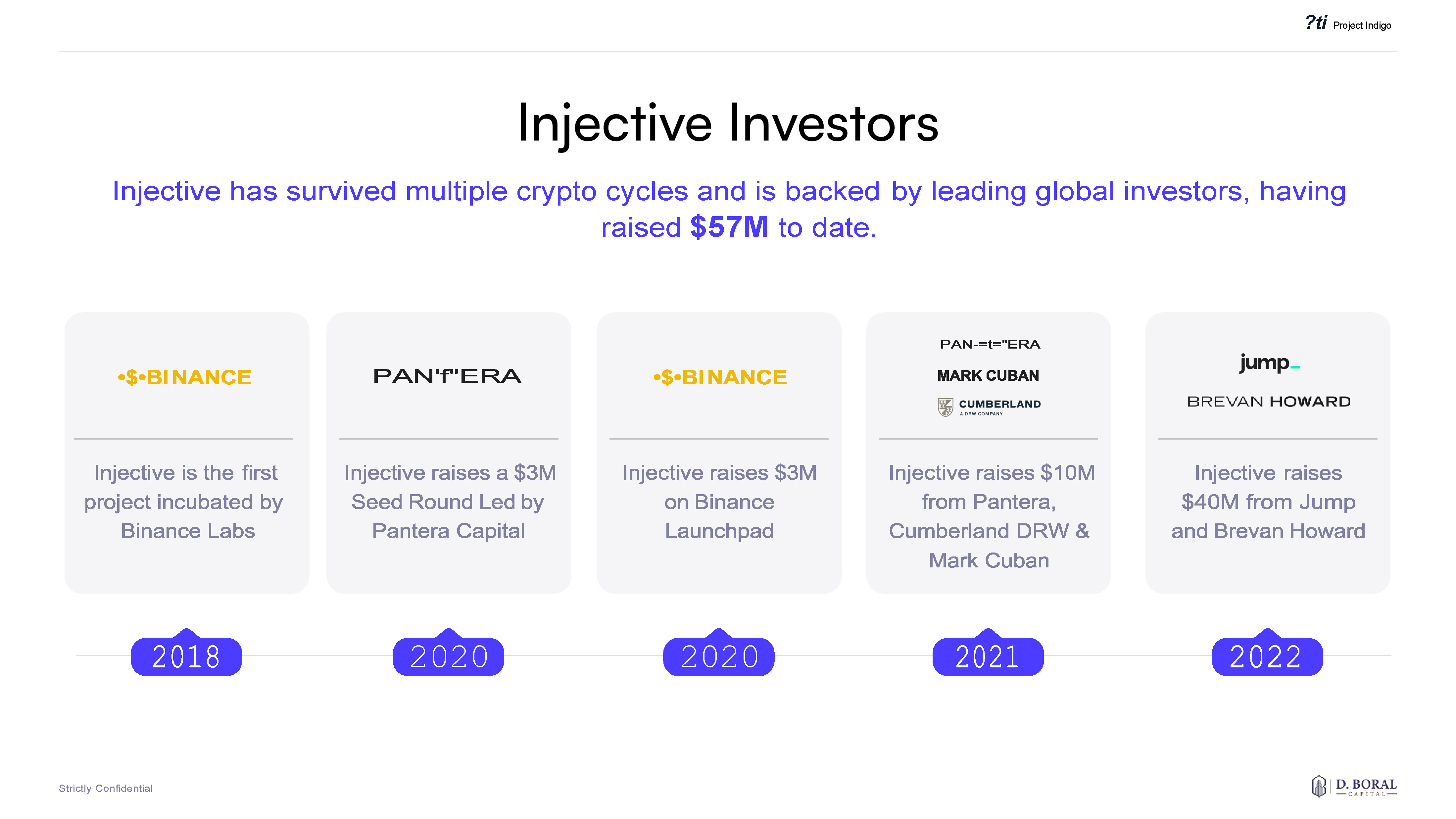Click the Brevan Howard logo

click(x=1268, y=402)
